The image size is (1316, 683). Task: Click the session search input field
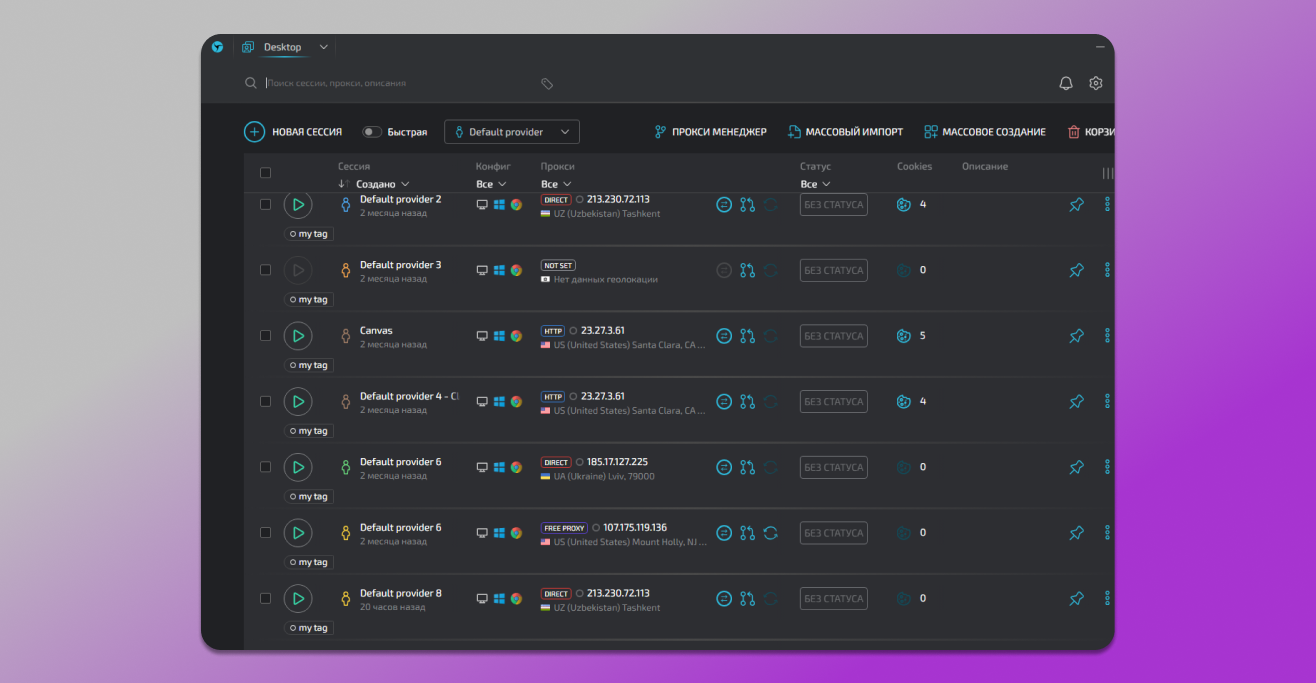click(x=400, y=84)
